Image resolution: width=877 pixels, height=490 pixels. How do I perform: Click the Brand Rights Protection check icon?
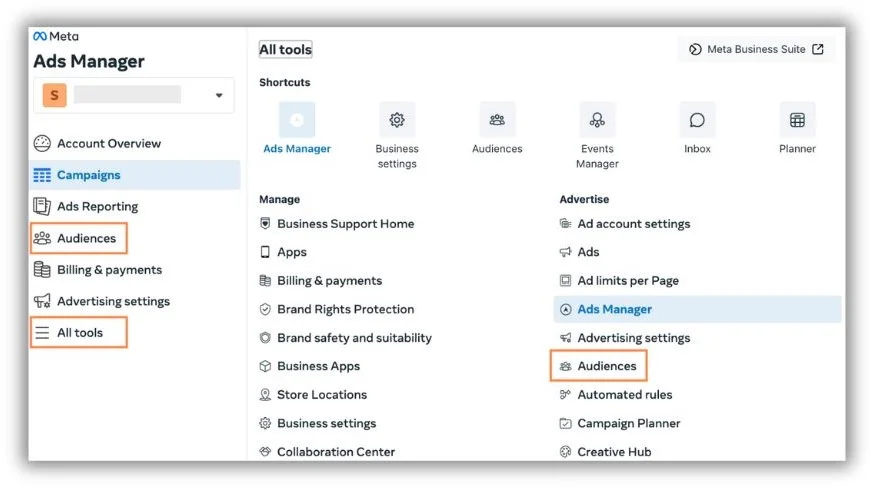(265, 309)
